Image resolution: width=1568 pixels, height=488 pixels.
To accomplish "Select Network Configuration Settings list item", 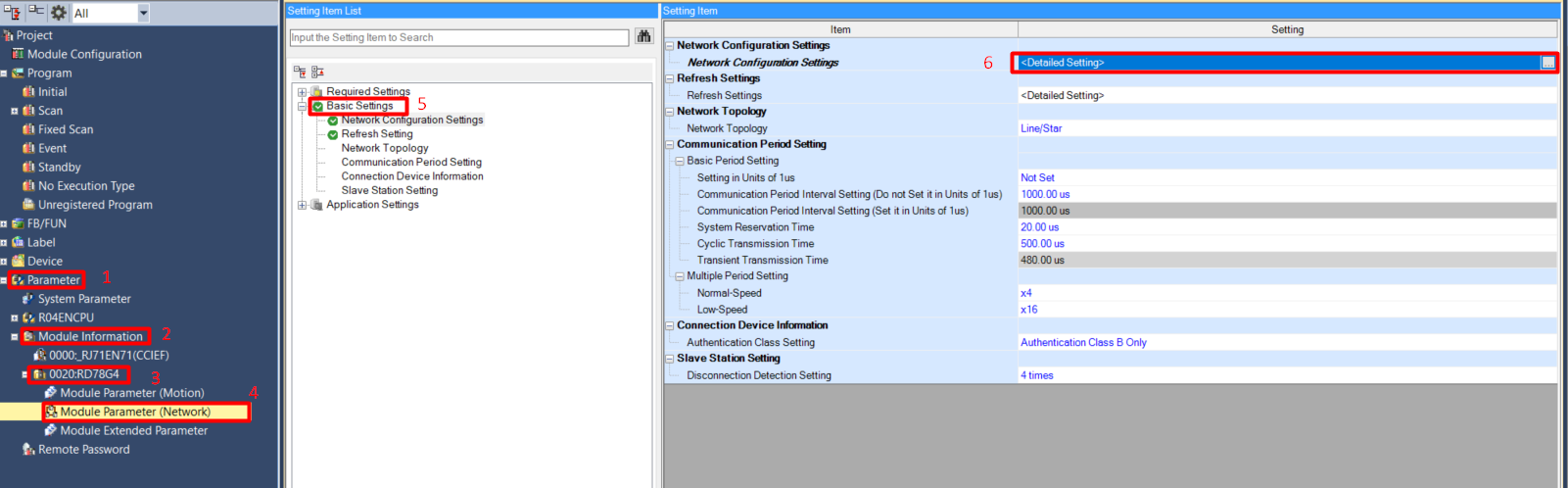I will tap(412, 120).
